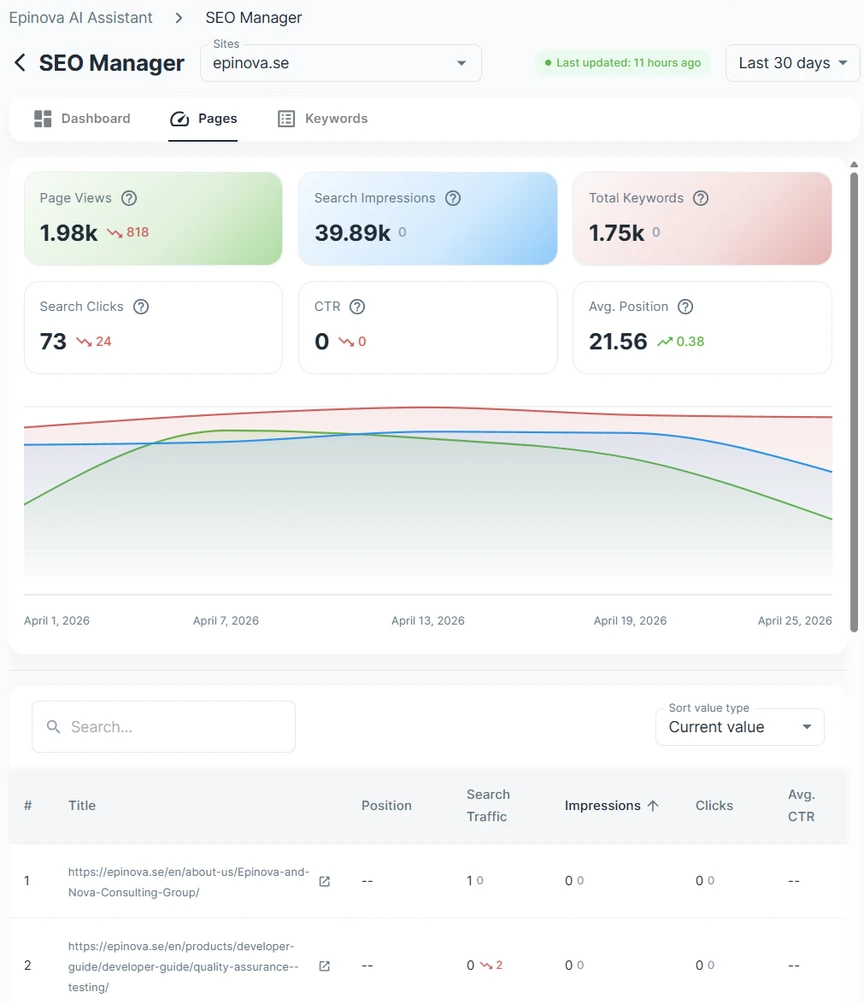The width and height of the screenshot is (864, 1003).
Task: Select the Avg. Position 21.56 card
Action: pos(702,328)
